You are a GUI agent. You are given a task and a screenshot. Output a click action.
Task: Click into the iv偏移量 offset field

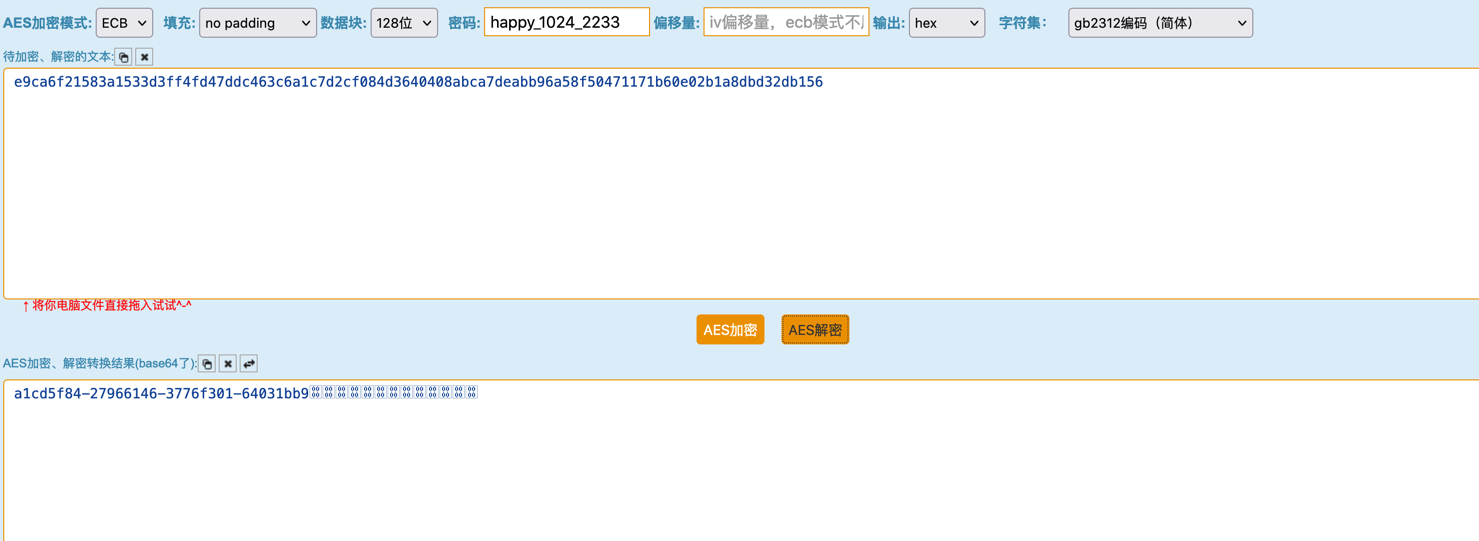point(785,22)
